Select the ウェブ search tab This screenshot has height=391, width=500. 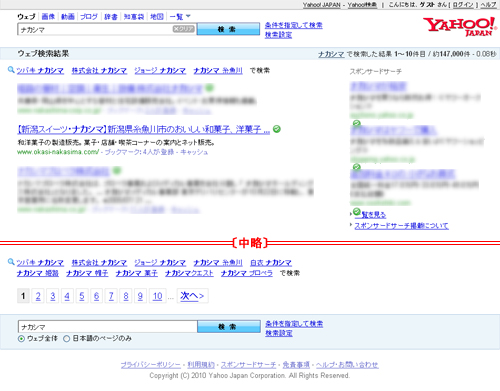coord(26,16)
